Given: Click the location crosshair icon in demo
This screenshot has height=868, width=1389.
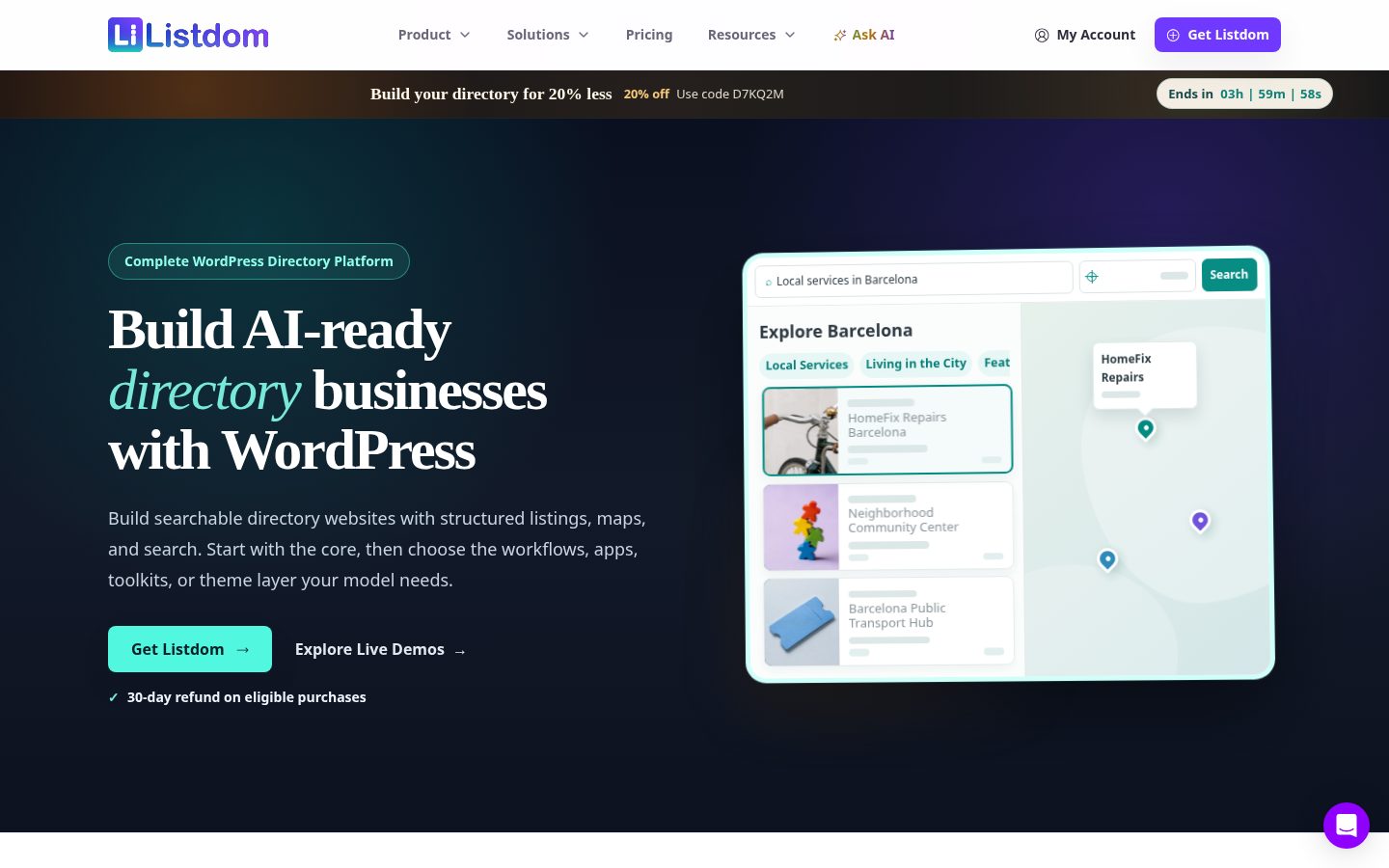Looking at the screenshot, I should (1092, 277).
